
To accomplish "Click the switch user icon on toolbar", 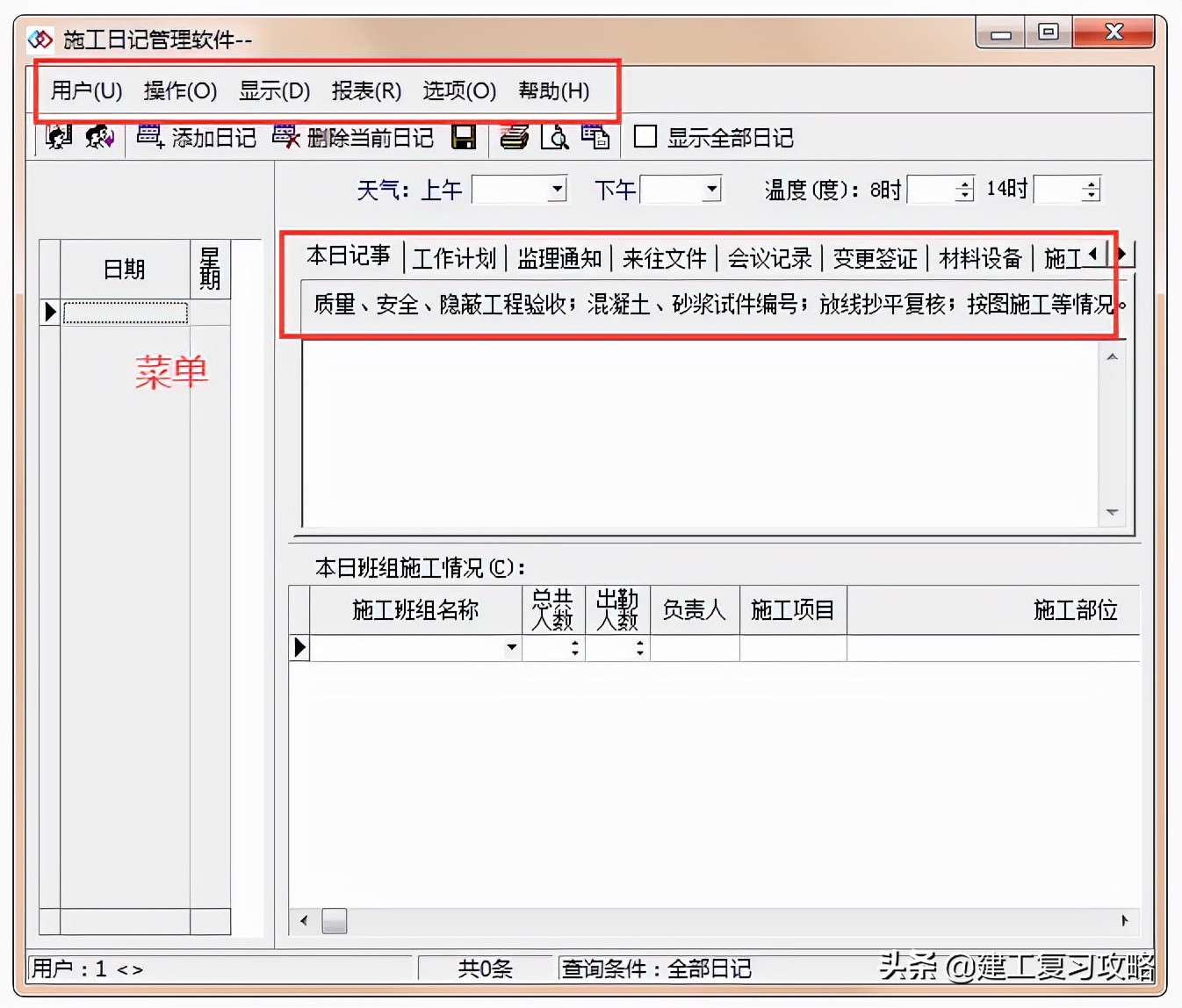I will pos(99,137).
